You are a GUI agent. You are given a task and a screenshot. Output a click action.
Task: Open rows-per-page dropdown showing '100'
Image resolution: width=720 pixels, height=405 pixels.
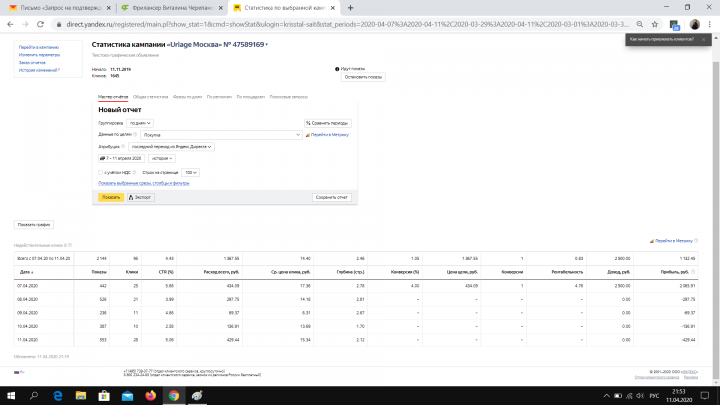pyautogui.click(x=190, y=173)
